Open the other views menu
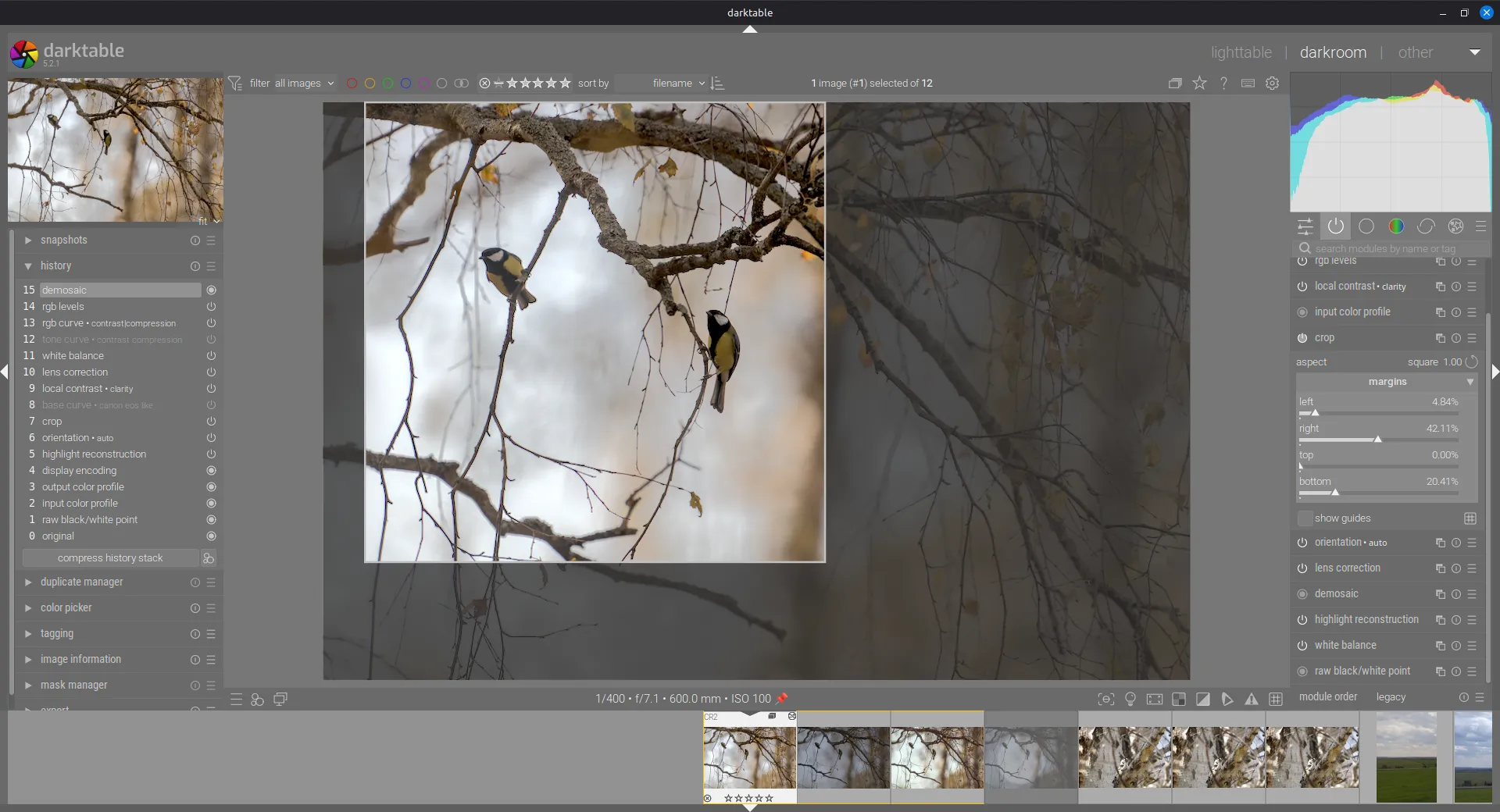1500x812 pixels. pos(1415,52)
